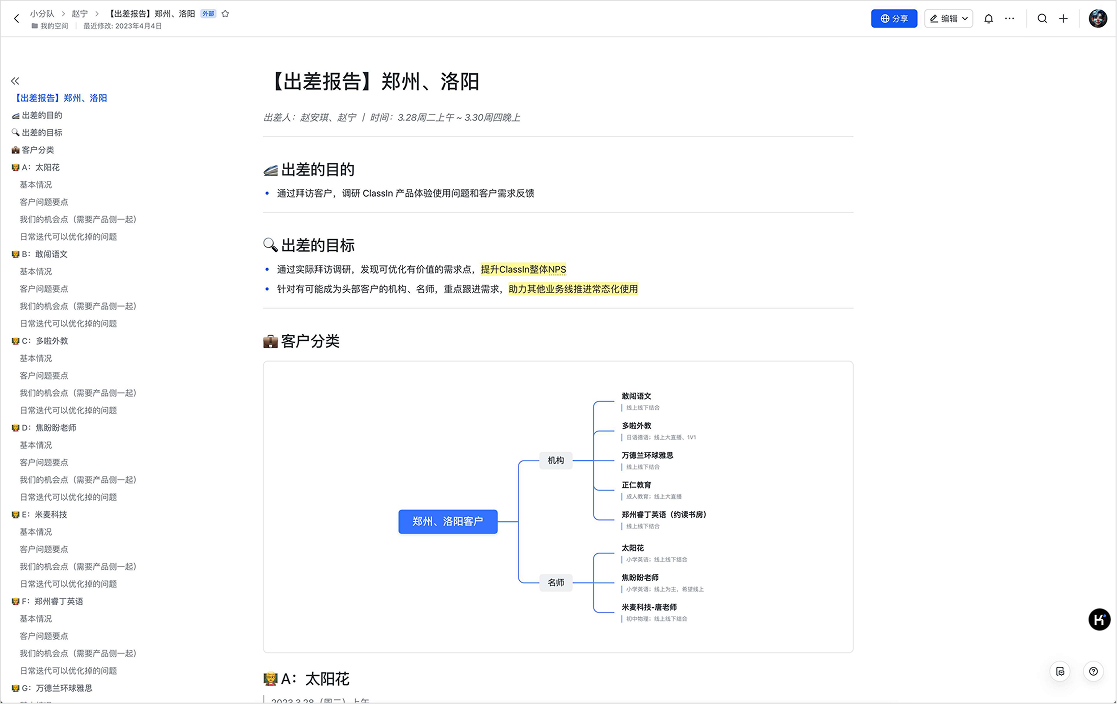Click the 出差的目标 heading in document

pos(309,245)
